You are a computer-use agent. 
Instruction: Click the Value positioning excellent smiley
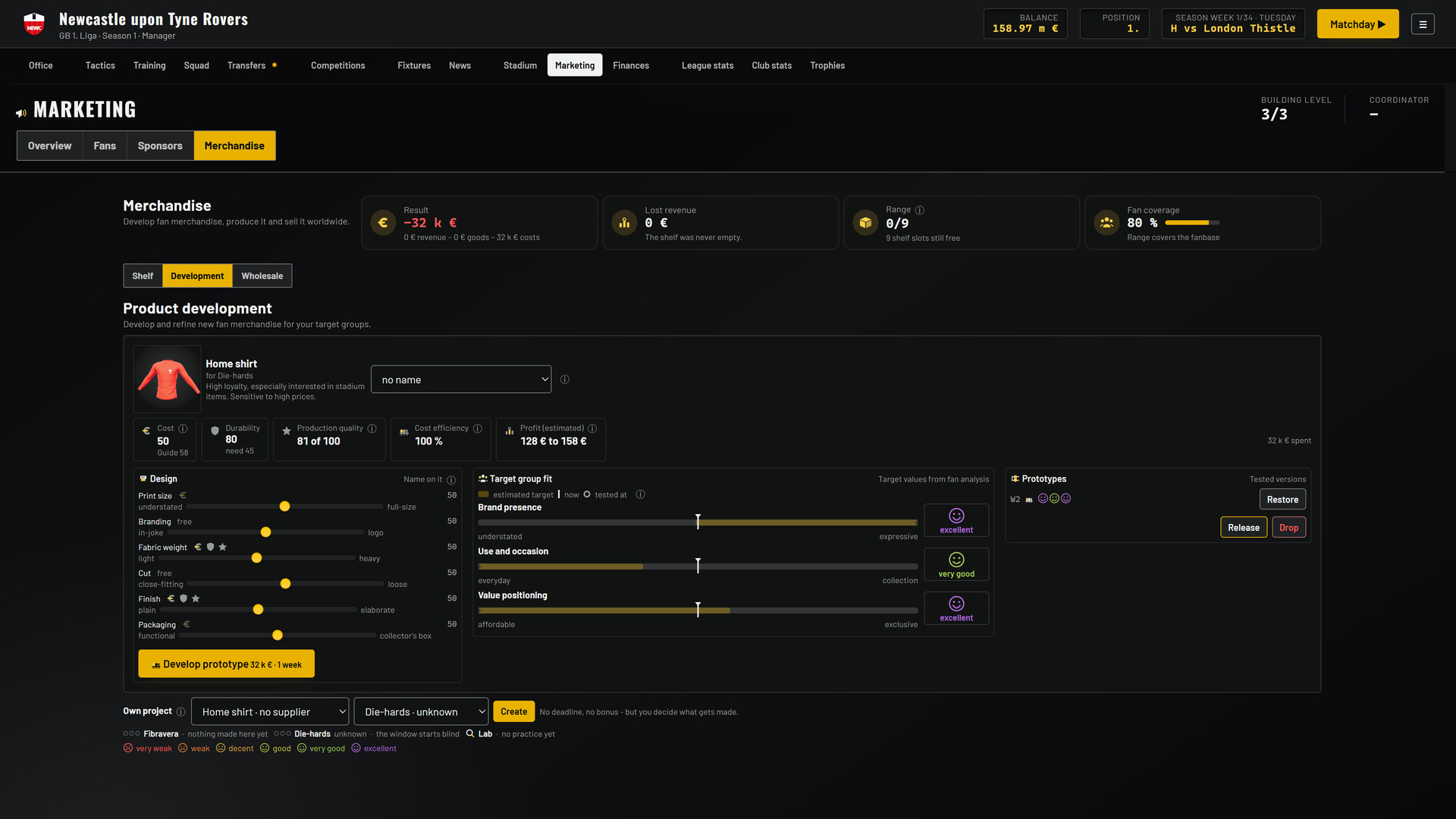point(956,604)
